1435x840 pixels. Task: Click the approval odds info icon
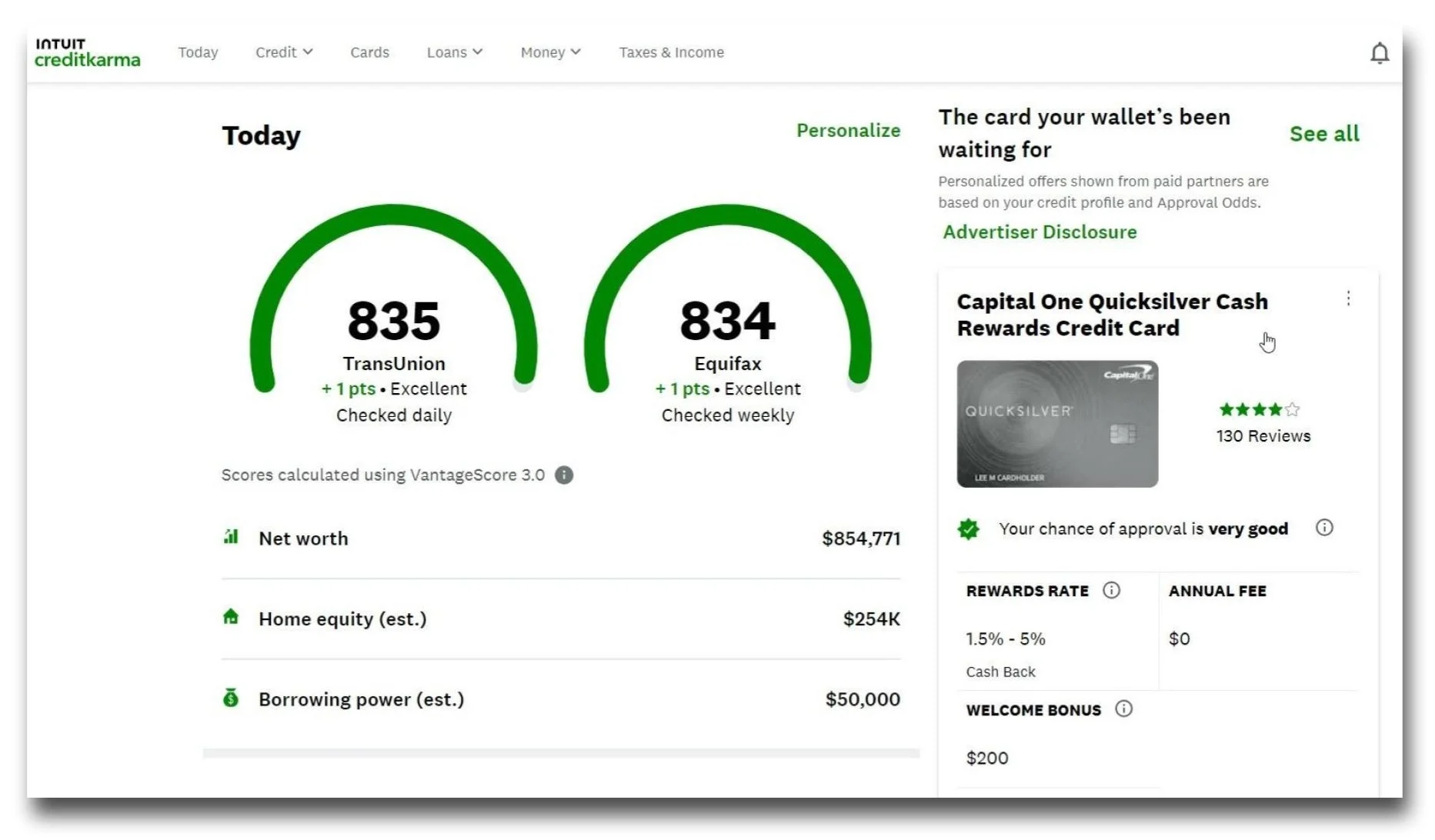(1324, 528)
